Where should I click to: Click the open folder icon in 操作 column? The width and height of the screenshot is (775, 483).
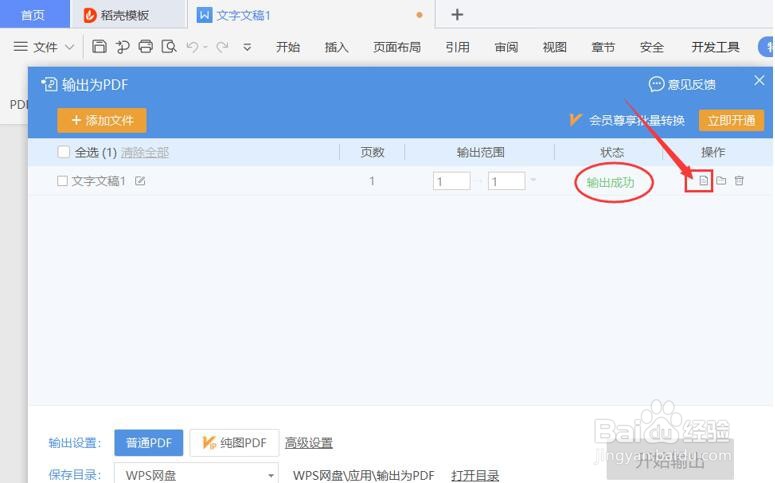pos(721,180)
